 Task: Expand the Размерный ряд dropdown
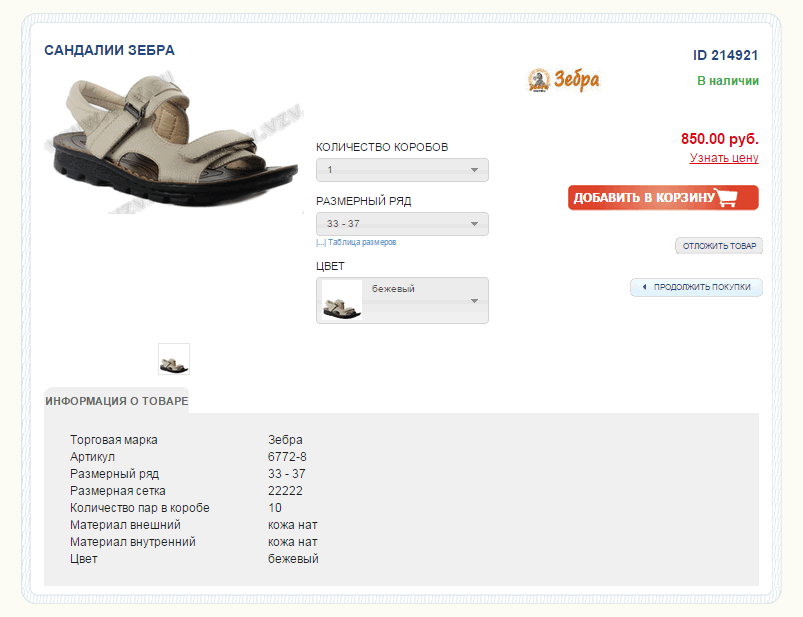(x=402, y=224)
